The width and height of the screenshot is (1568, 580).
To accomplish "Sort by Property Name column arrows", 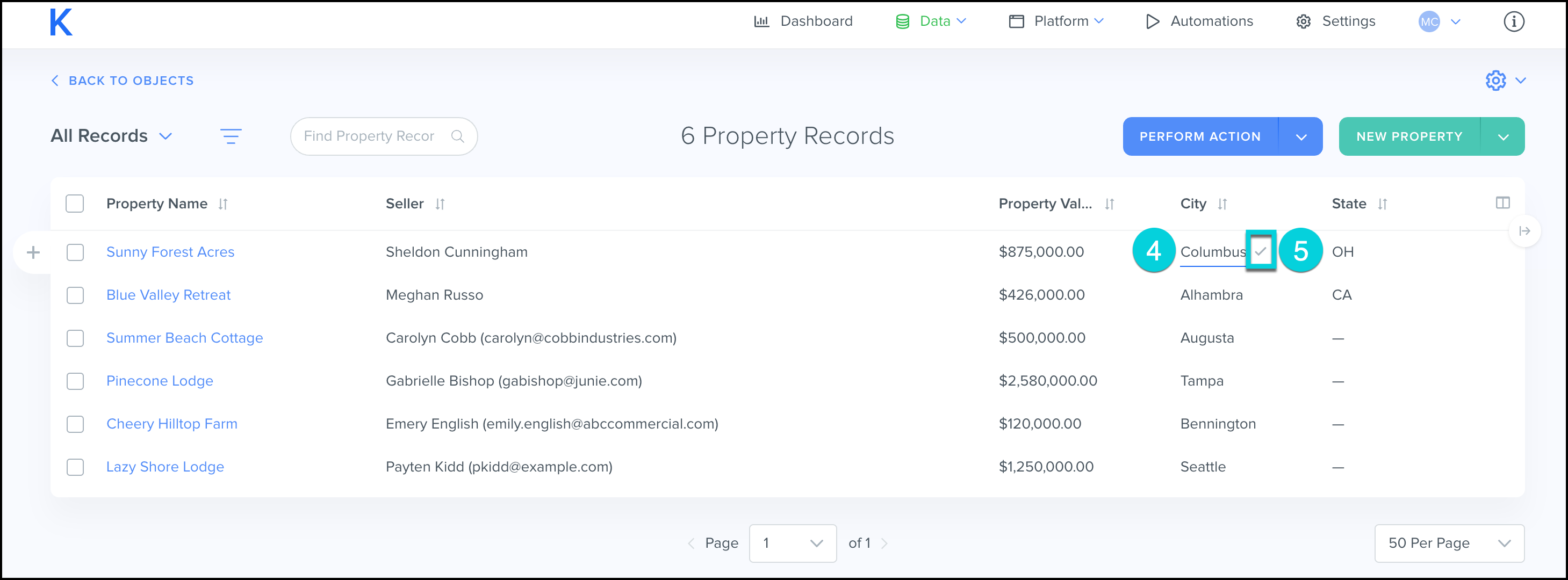I will pos(224,205).
